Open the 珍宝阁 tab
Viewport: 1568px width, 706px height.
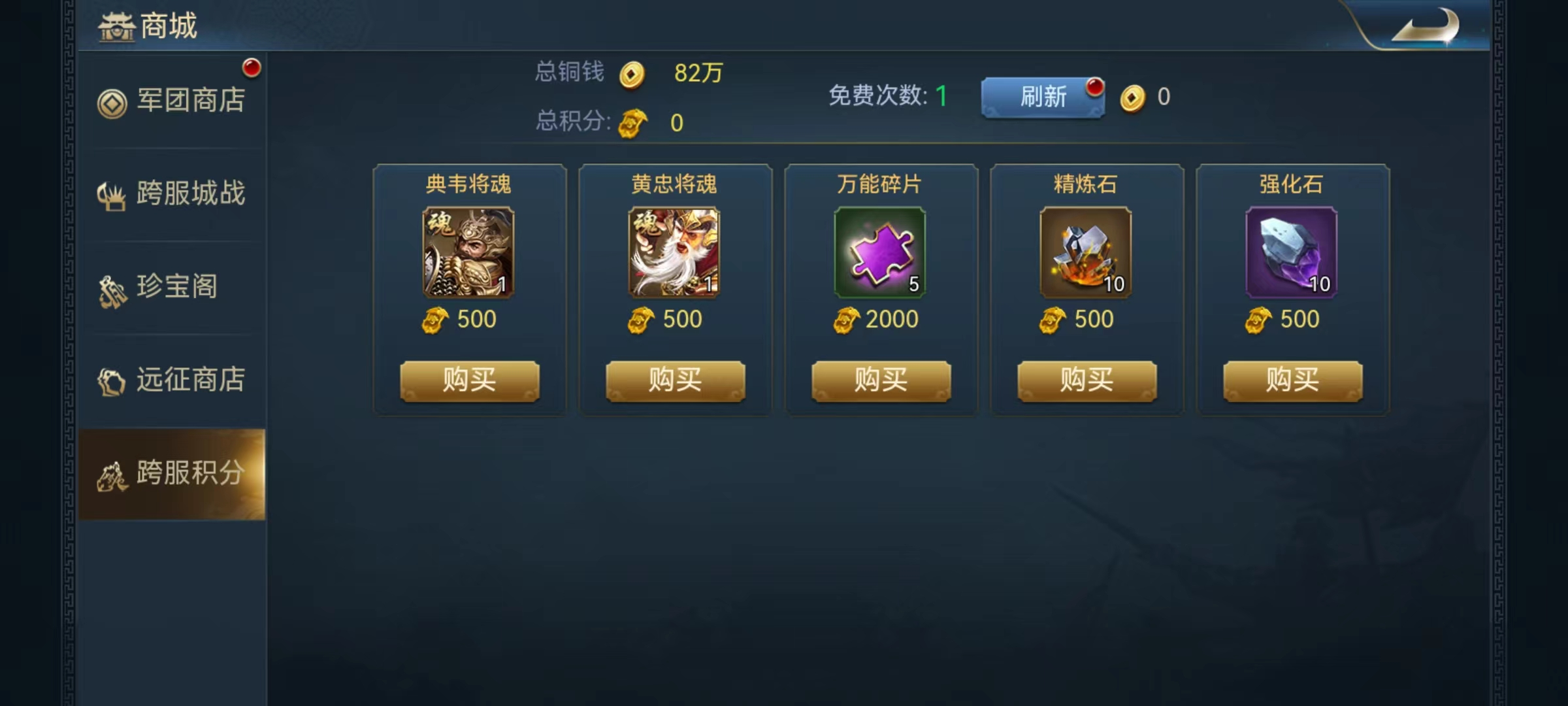coord(172,288)
